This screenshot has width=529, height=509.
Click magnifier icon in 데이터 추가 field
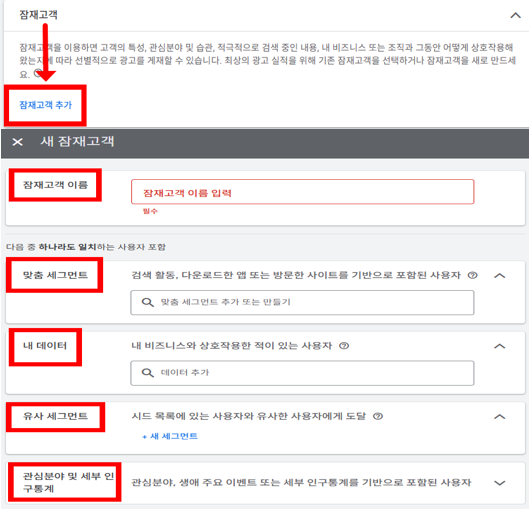pyautogui.click(x=147, y=373)
